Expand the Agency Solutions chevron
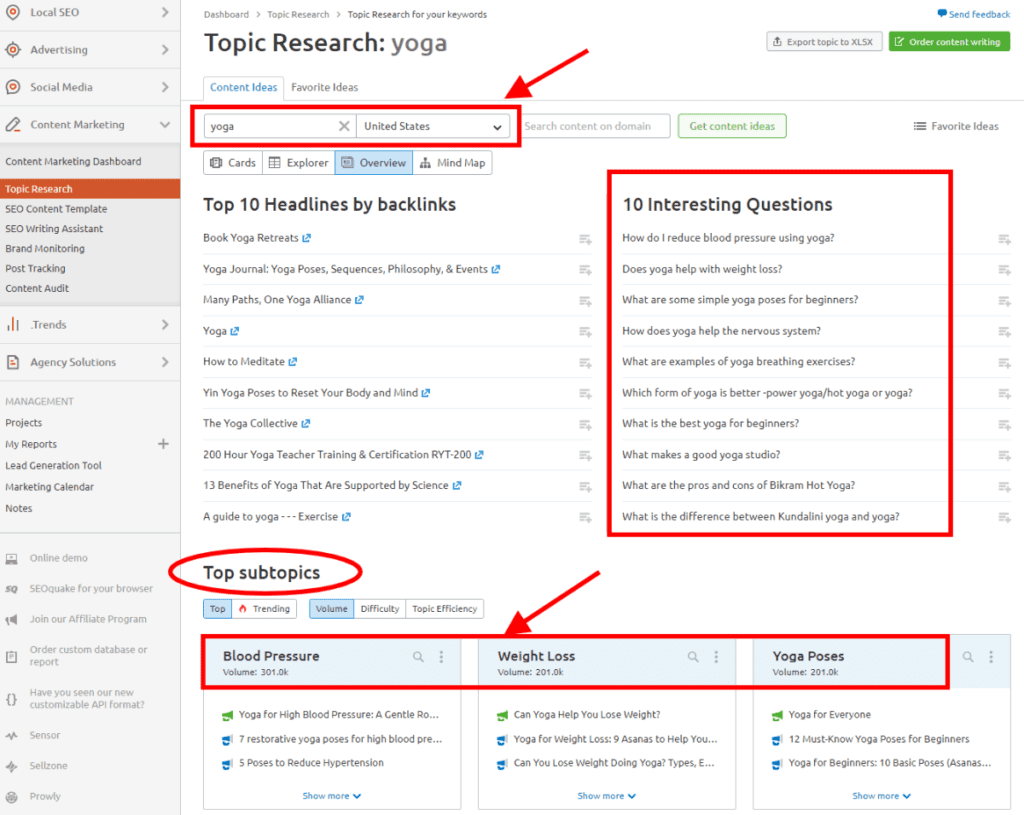The height and width of the screenshot is (815, 1024). pos(165,362)
